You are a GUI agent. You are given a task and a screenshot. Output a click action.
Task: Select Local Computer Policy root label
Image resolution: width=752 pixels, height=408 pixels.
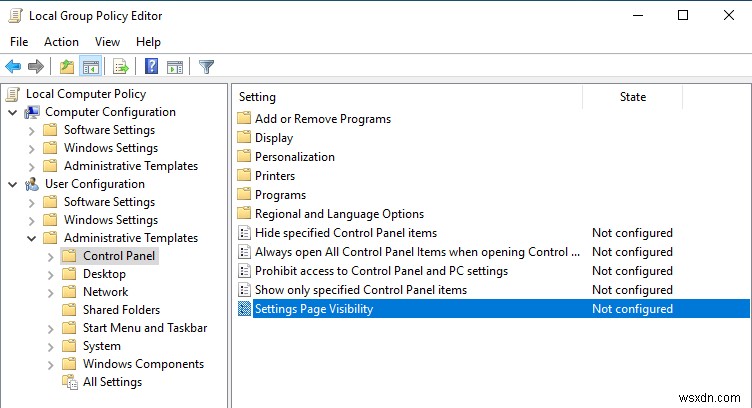(x=86, y=94)
